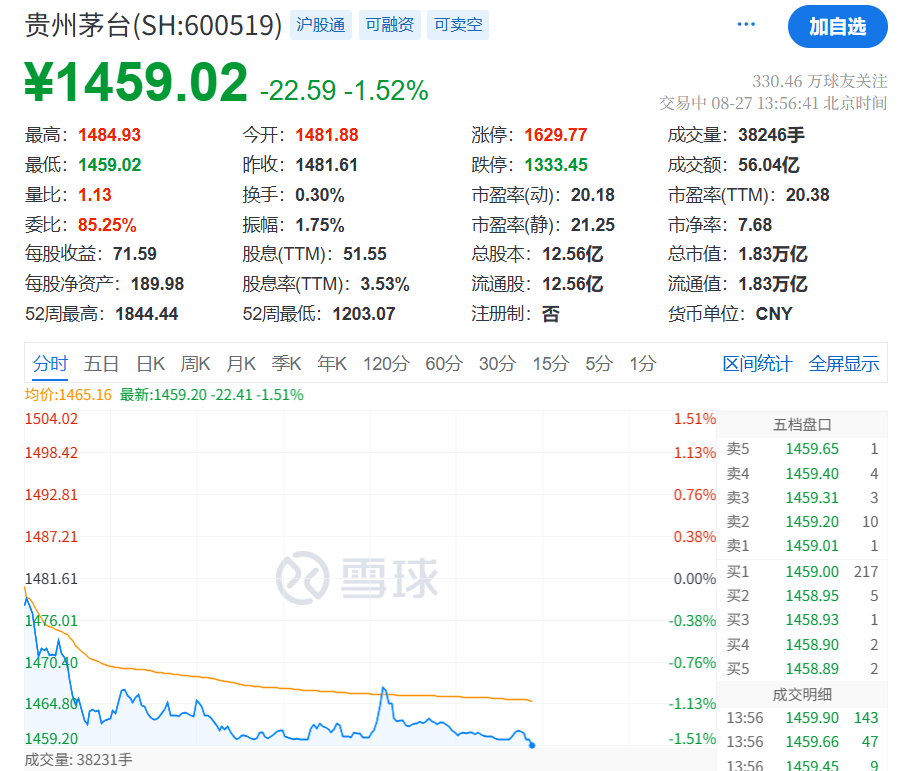Click the 52周最低 value 1203.07
Screen dimensions: 900x771
pos(364,314)
